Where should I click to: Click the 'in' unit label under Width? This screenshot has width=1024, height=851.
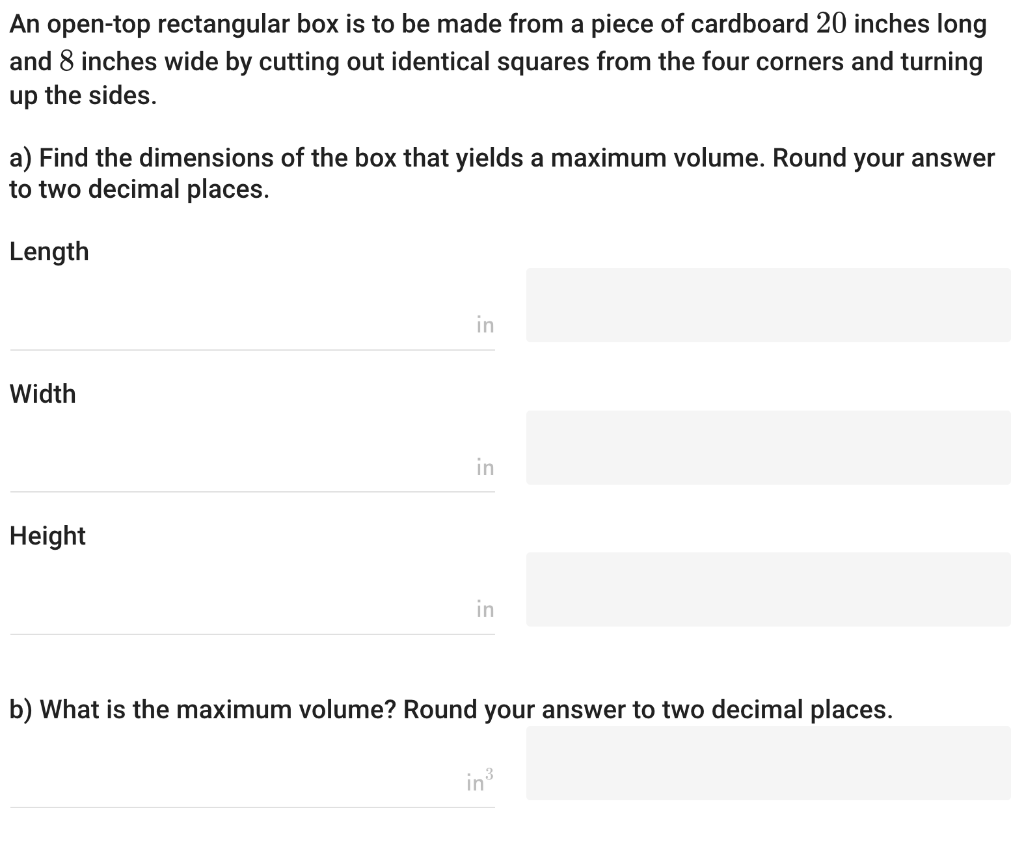pyautogui.click(x=484, y=466)
